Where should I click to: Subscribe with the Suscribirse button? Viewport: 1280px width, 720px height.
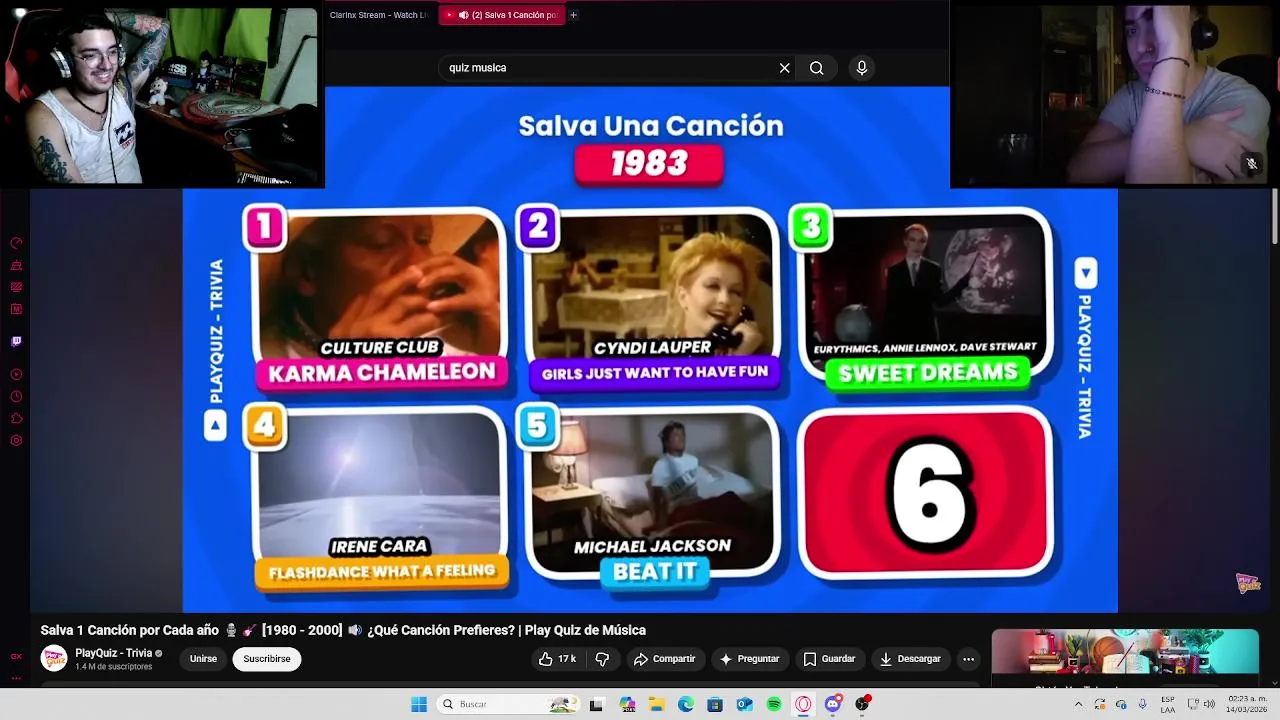[x=267, y=659]
